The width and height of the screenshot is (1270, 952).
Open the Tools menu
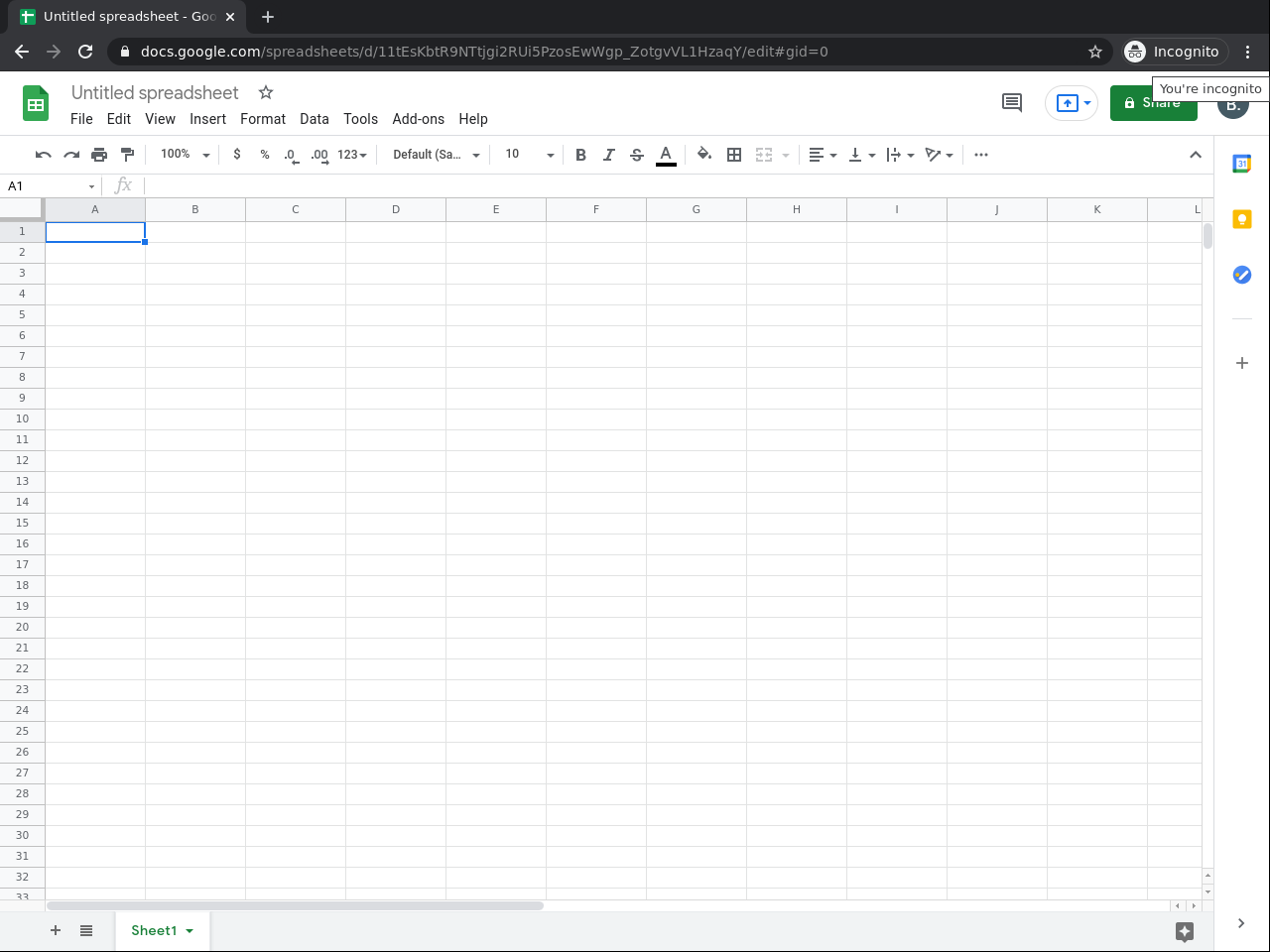pyautogui.click(x=361, y=119)
